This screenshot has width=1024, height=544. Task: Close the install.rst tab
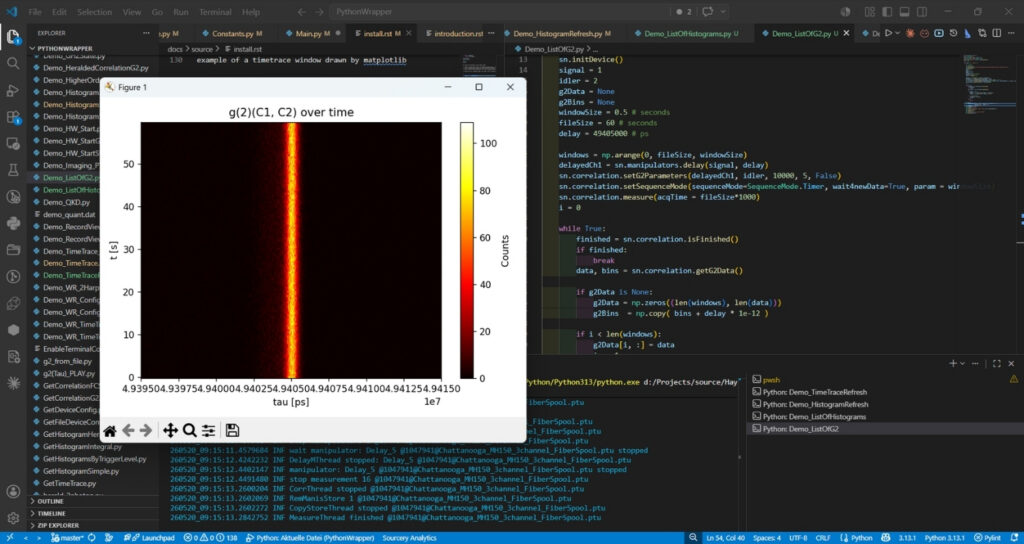tap(408, 33)
